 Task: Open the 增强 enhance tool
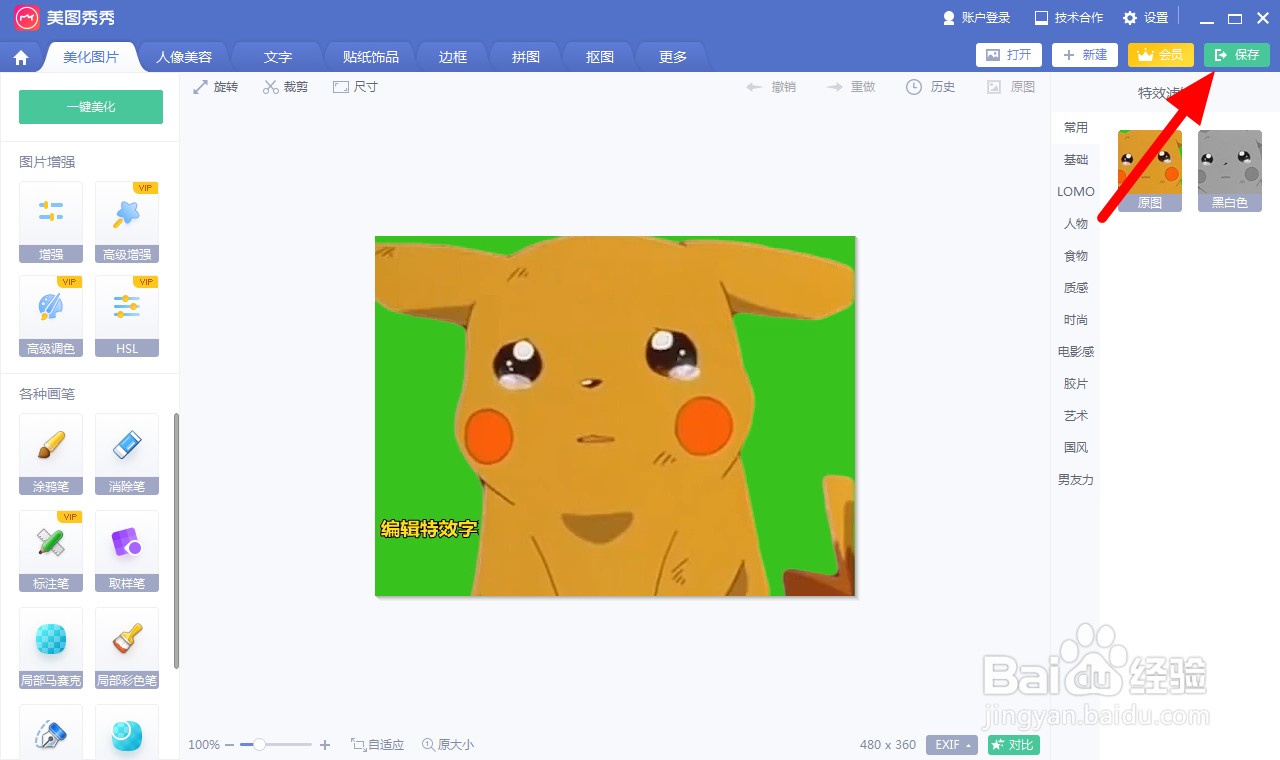pyautogui.click(x=51, y=222)
